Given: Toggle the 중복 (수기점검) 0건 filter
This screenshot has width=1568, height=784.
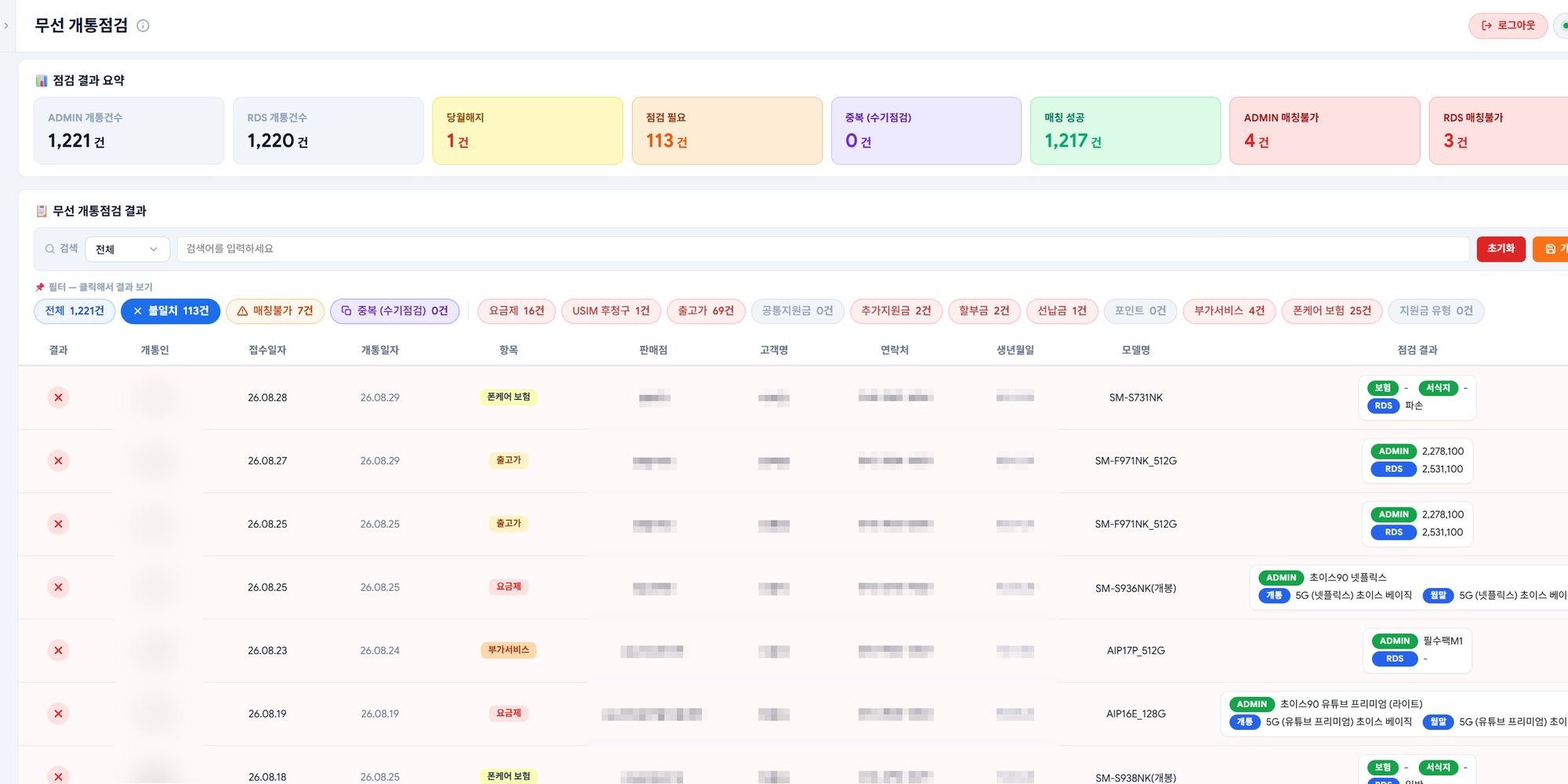Looking at the screenshot, I should pos(394,311).
